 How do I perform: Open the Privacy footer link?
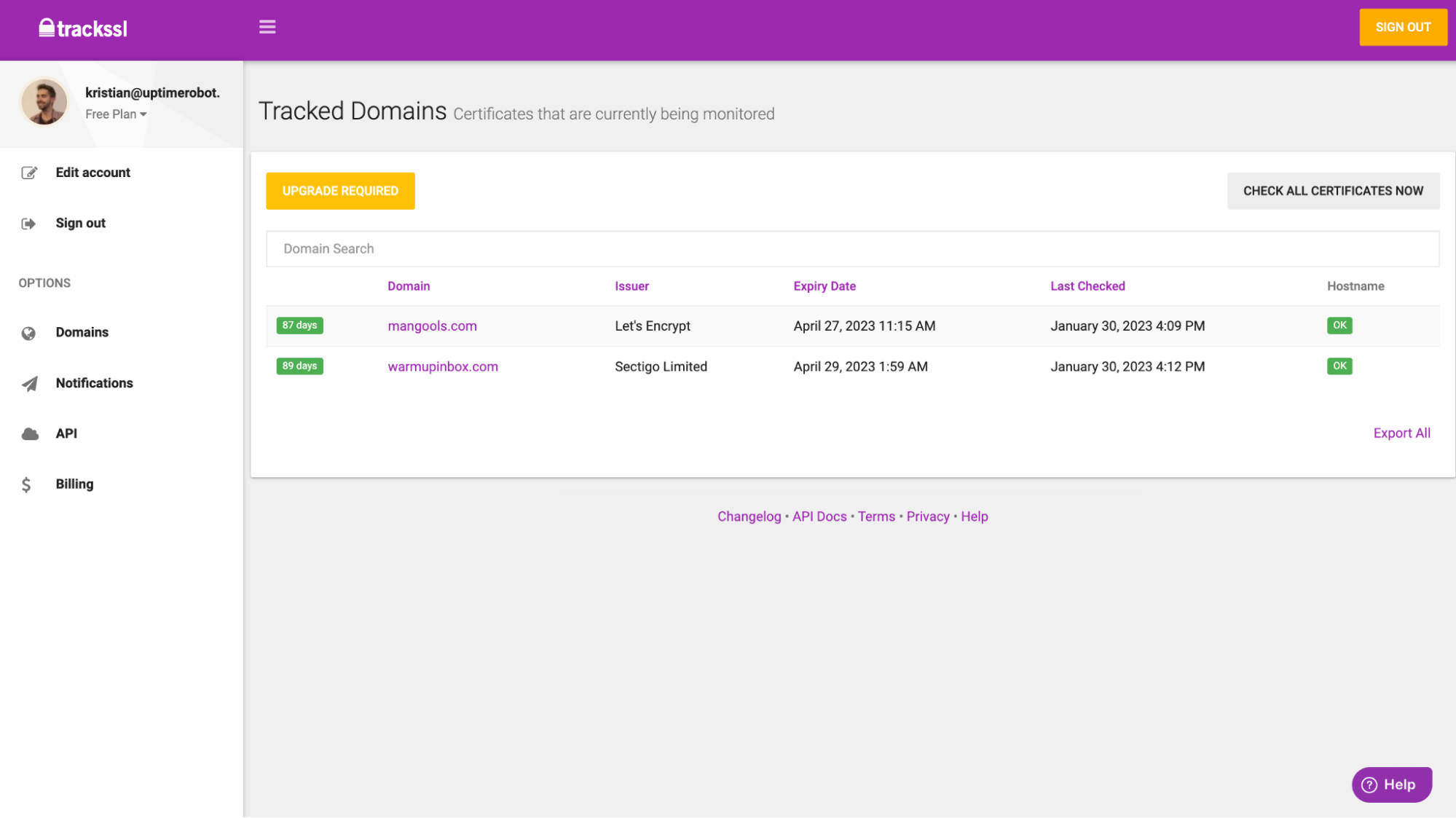[x=928, y=516]
